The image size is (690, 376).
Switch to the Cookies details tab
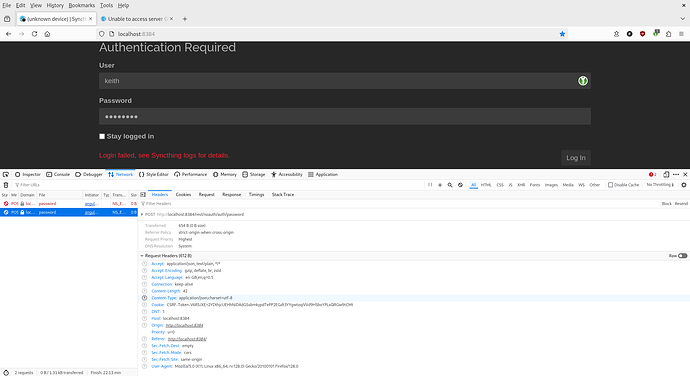tap(184, 194)
